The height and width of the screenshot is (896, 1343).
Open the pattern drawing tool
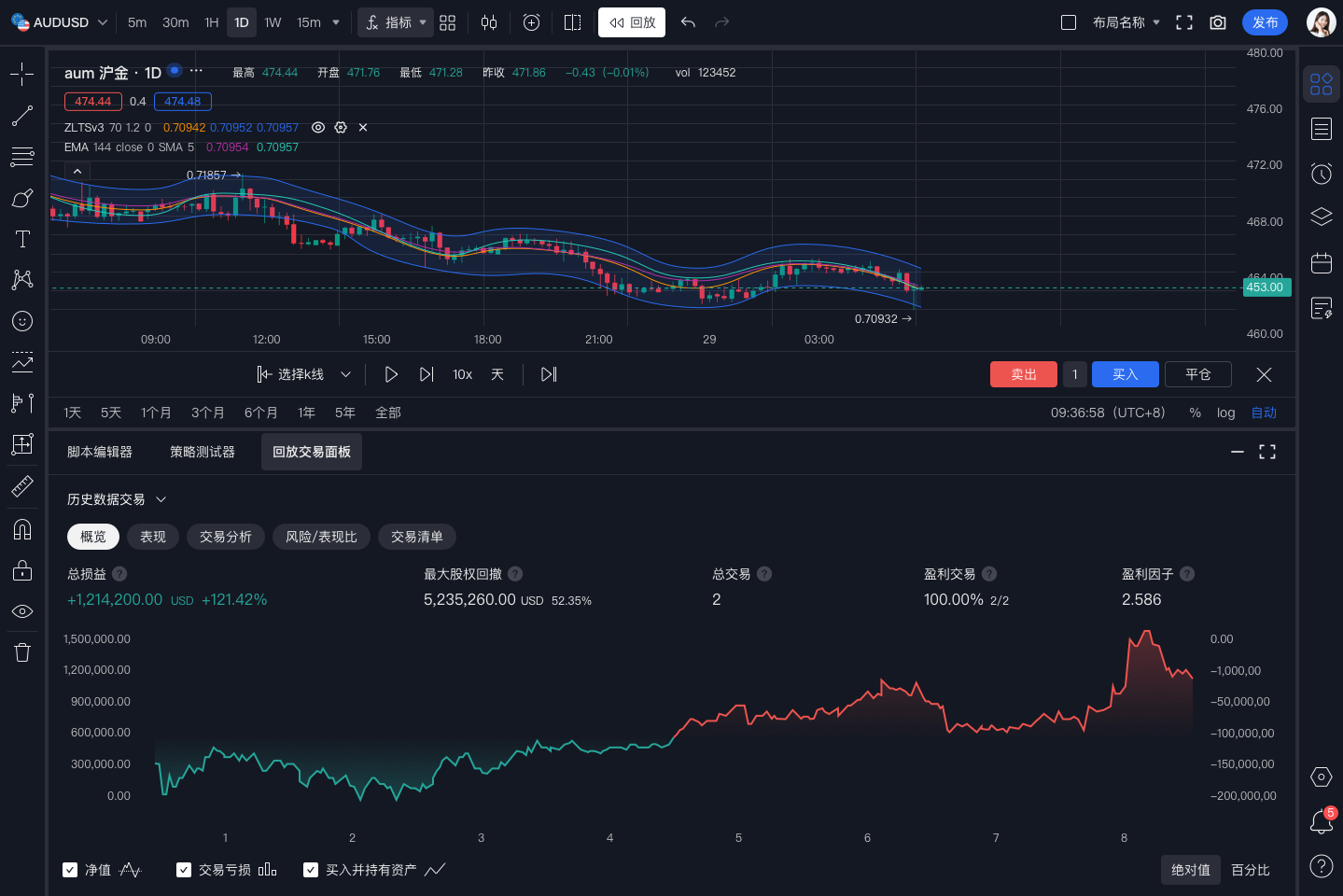click(22, 279)
